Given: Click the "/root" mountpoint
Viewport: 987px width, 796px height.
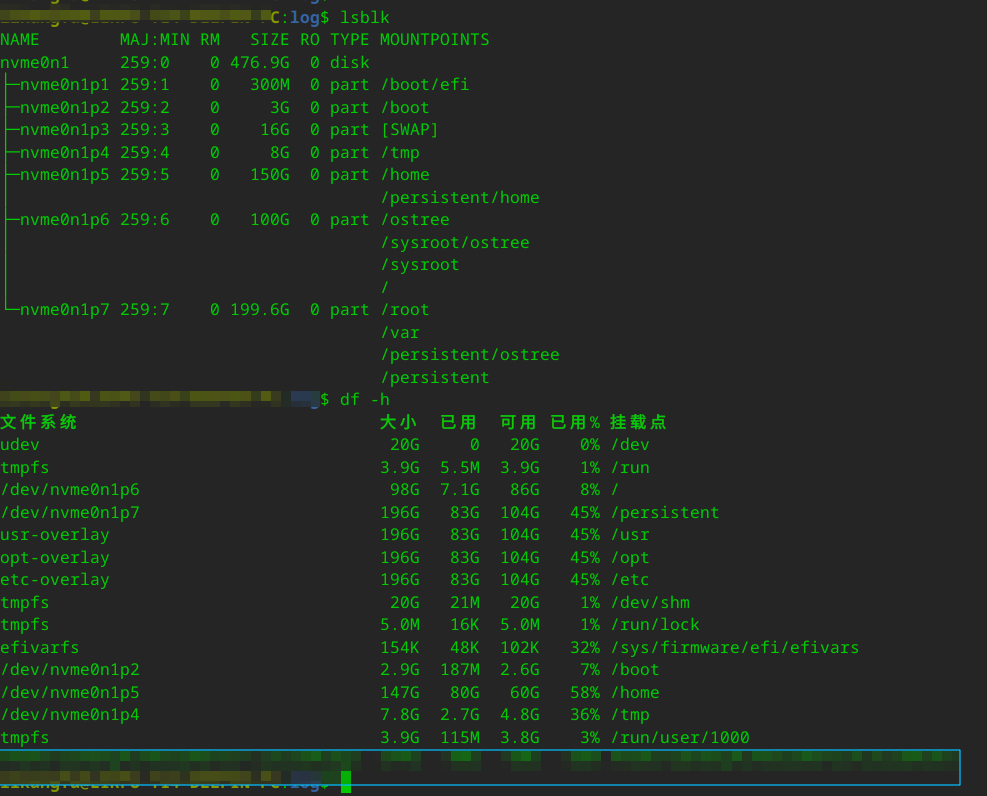Looking at the screenshot, I should click(405, 310).
